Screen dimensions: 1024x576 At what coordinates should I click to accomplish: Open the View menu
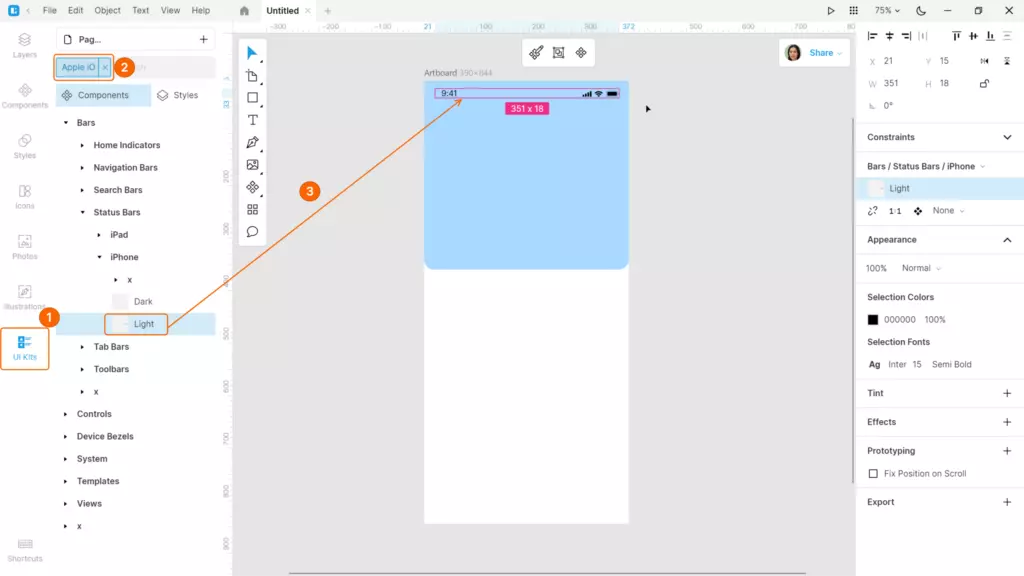pyautogui.click(x=170, y=10)
